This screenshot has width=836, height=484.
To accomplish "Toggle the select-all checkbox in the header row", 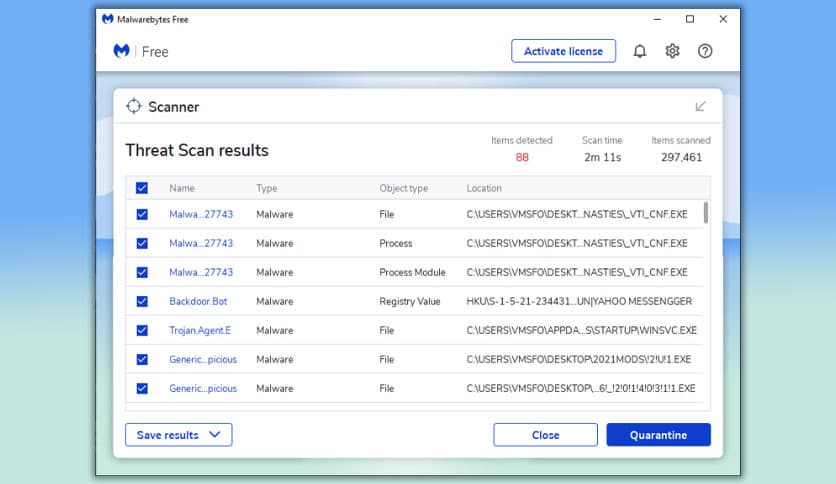I will click(142, 188).
